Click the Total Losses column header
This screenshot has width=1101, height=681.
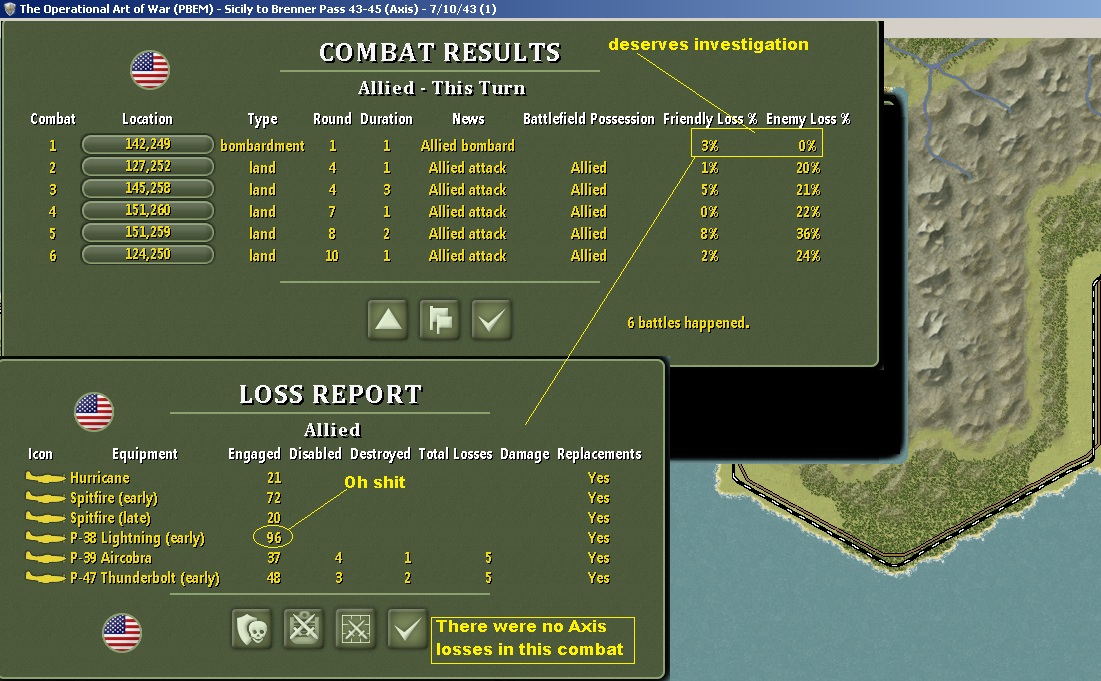[455, 454]
